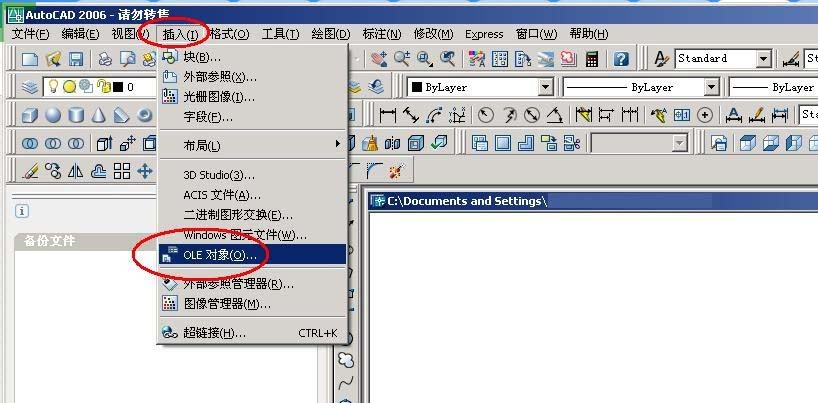Click the Open file toolbar icon
818x403 pixels.
point(53,59)
